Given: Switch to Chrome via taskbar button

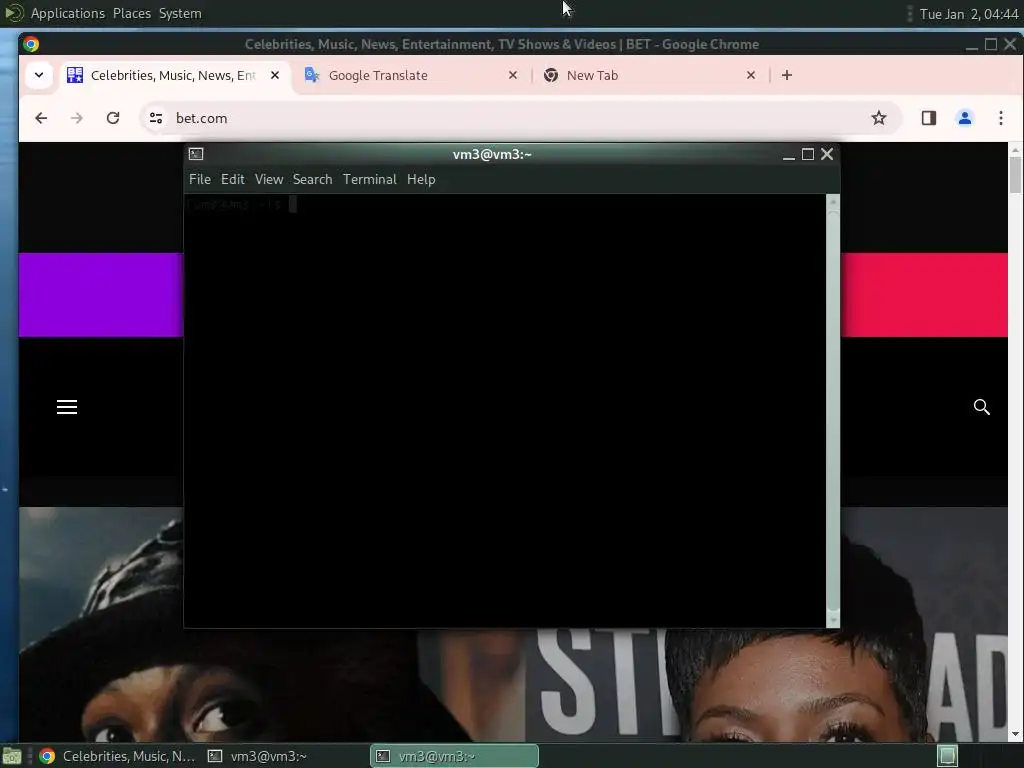Looking at the screenshot, I should (x=118, y=756).
